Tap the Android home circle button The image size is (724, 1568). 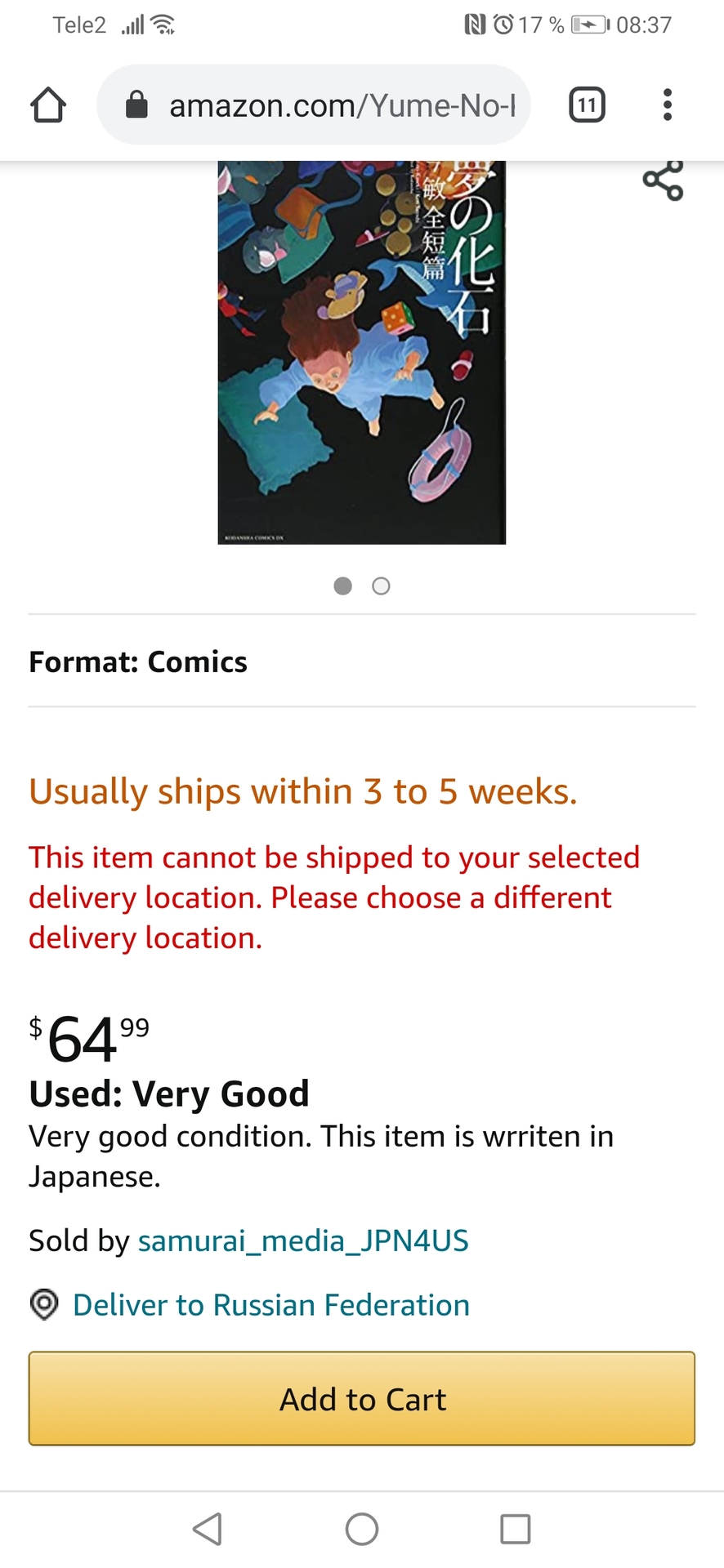click(x=362, y=1529)
